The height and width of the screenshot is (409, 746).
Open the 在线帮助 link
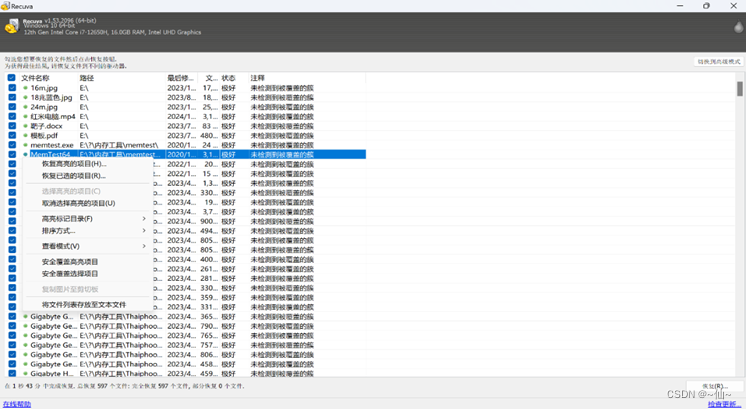coord(17,404)
